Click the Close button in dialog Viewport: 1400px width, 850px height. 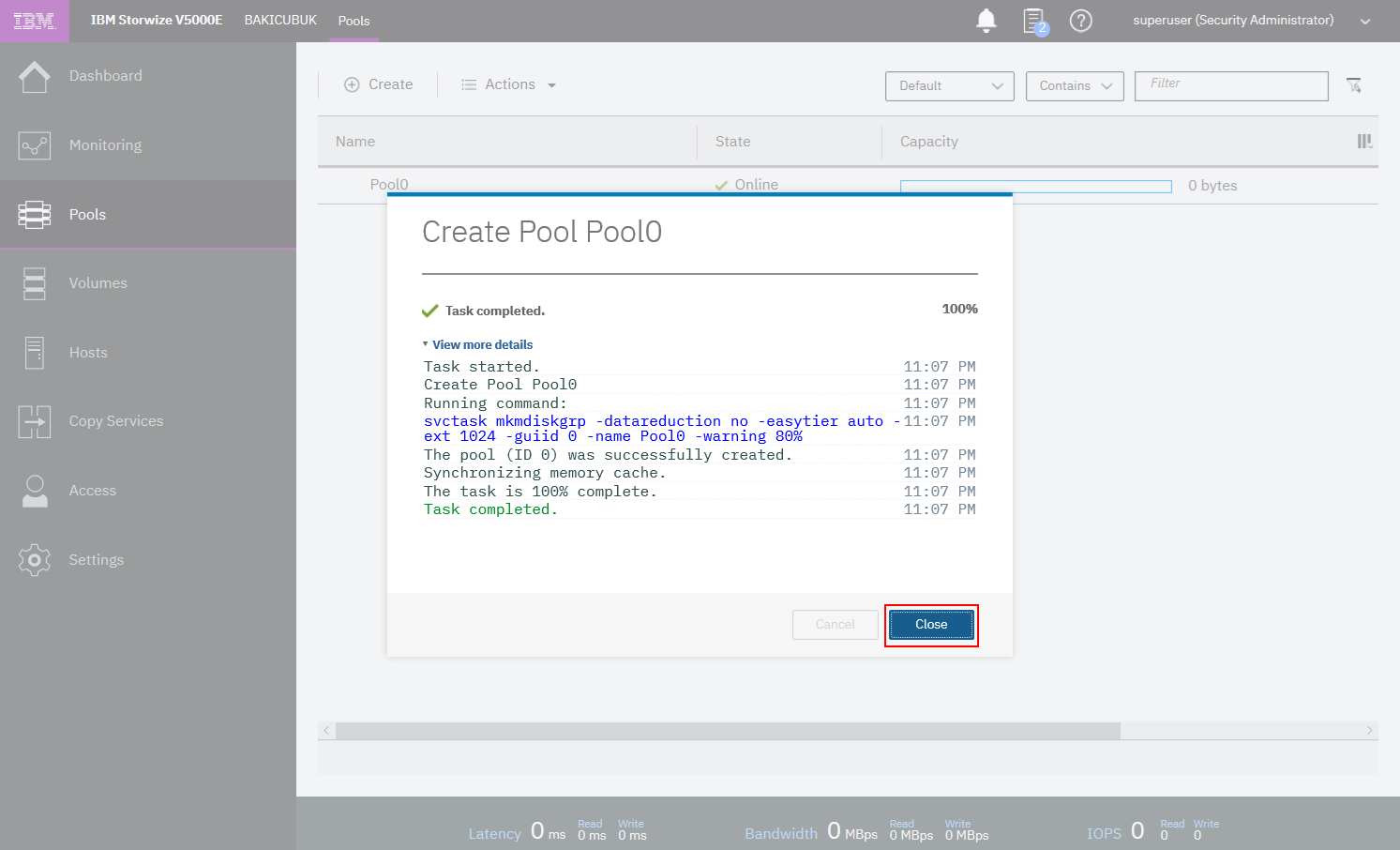tap(931, 625)
